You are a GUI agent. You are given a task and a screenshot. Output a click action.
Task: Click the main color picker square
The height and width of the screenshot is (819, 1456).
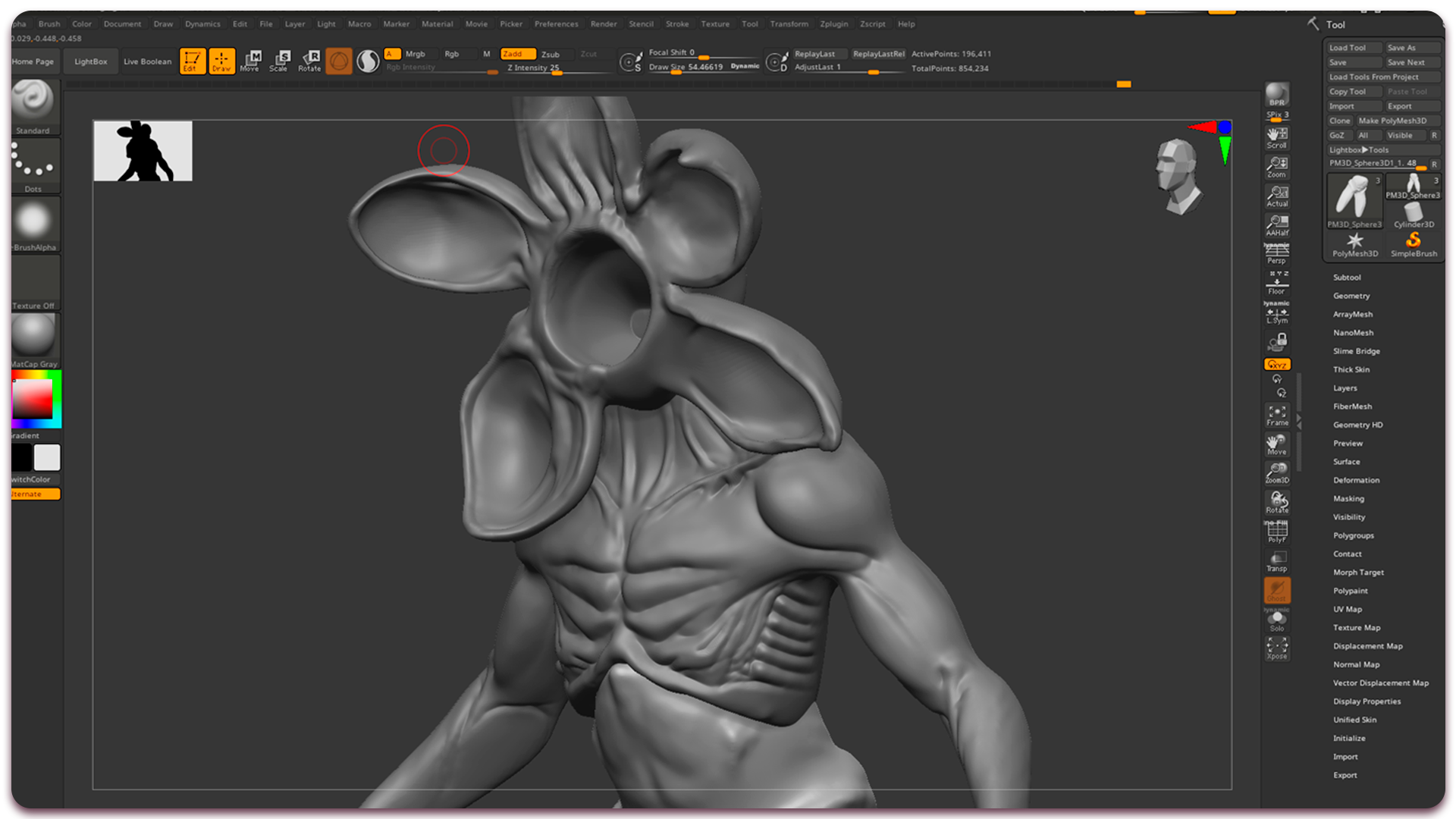pos(33,399)
